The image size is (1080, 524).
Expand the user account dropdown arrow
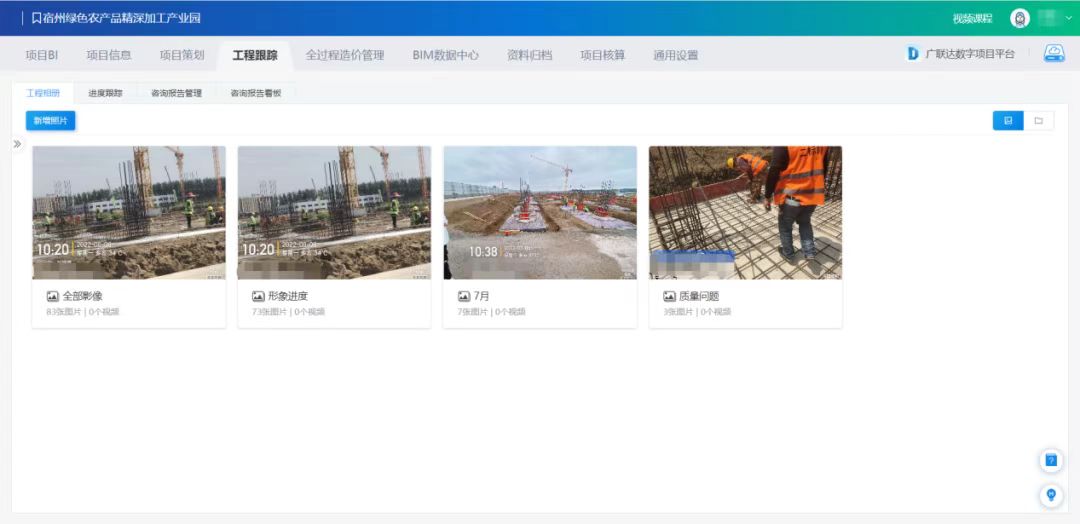tap(1069, 19)
